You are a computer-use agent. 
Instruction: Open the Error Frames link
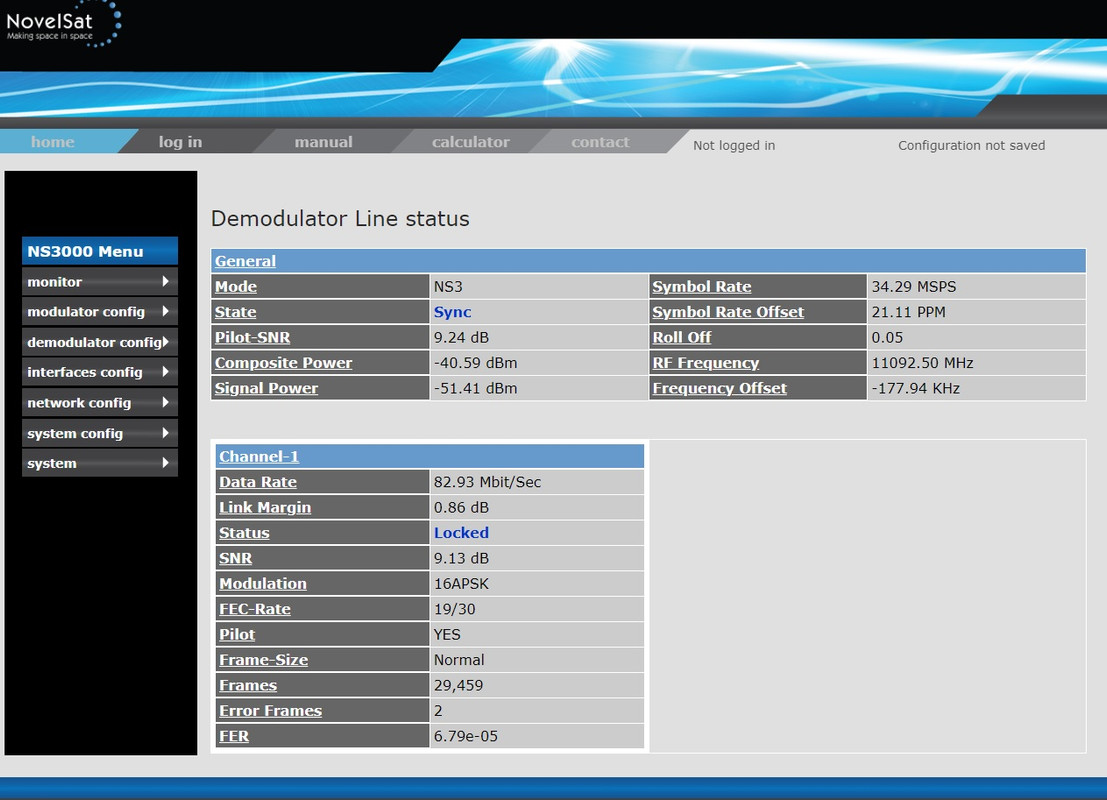[x=270, y=710]
